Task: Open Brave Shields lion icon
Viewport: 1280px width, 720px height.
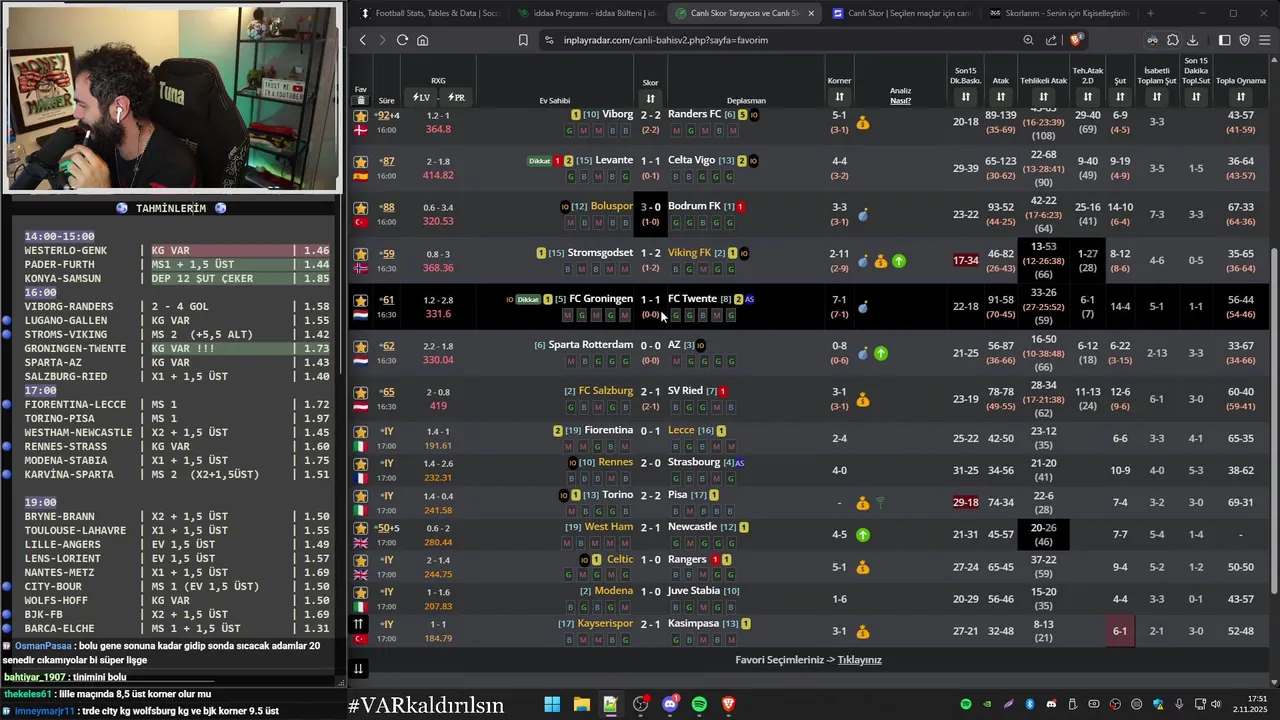Action: tap(1075, 40)
